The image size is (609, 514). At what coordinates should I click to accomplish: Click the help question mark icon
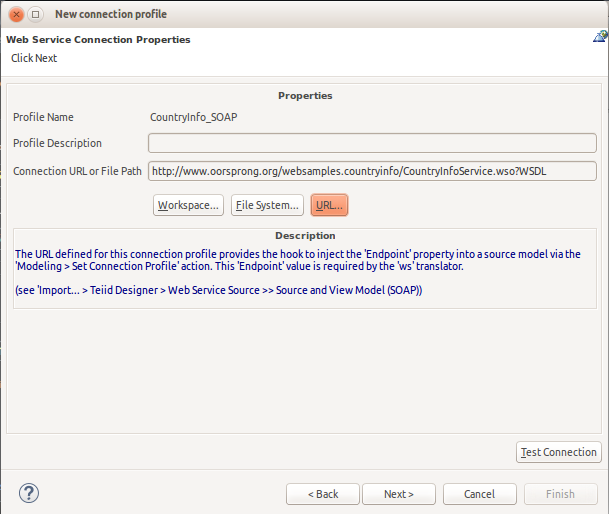click(29, 493)
